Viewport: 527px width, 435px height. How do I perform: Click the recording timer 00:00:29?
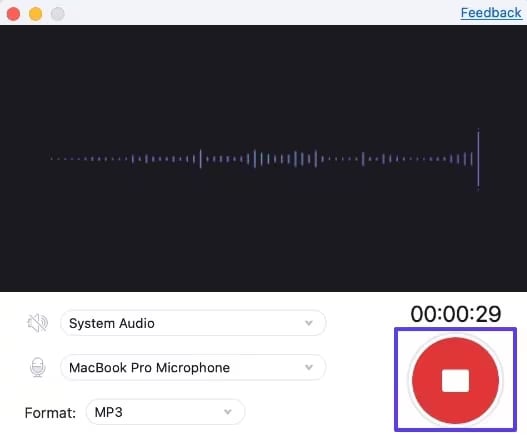coord(456,314)
